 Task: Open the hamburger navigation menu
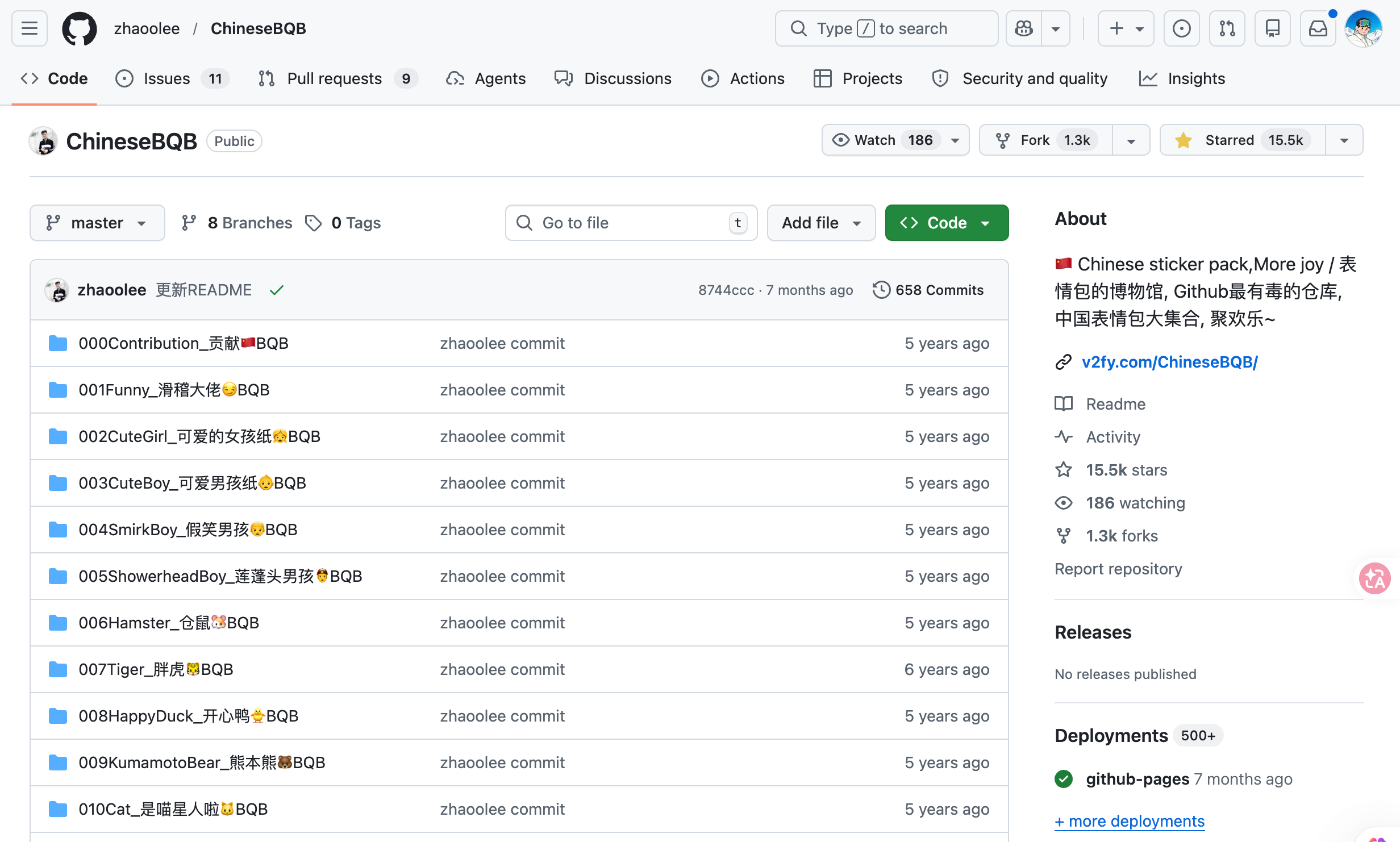[x=30, y=28]
